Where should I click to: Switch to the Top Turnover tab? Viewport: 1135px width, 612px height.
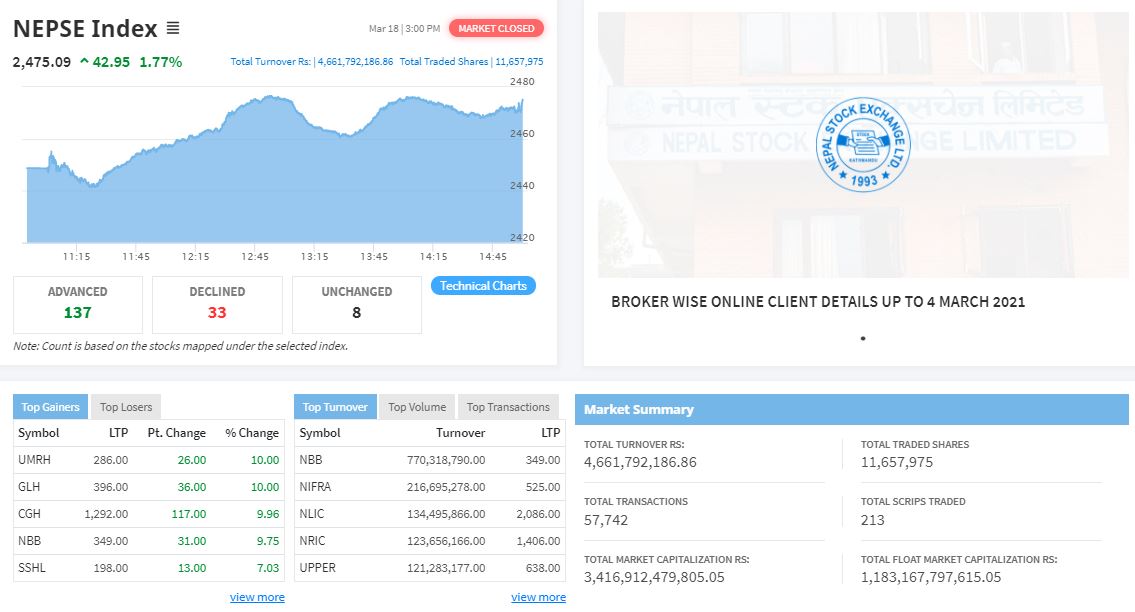click(x=335, y=407)
